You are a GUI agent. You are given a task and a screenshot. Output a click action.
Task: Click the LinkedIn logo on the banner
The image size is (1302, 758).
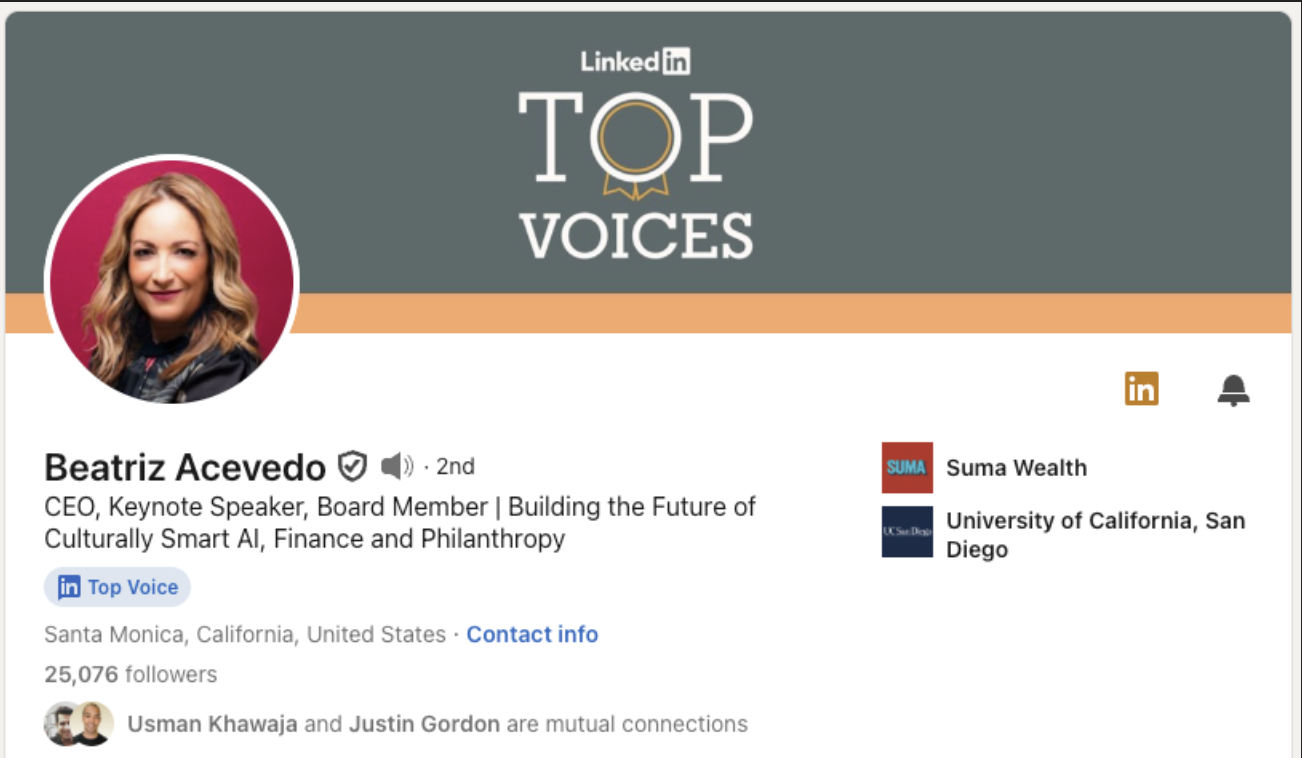click(x=635, y=62)
